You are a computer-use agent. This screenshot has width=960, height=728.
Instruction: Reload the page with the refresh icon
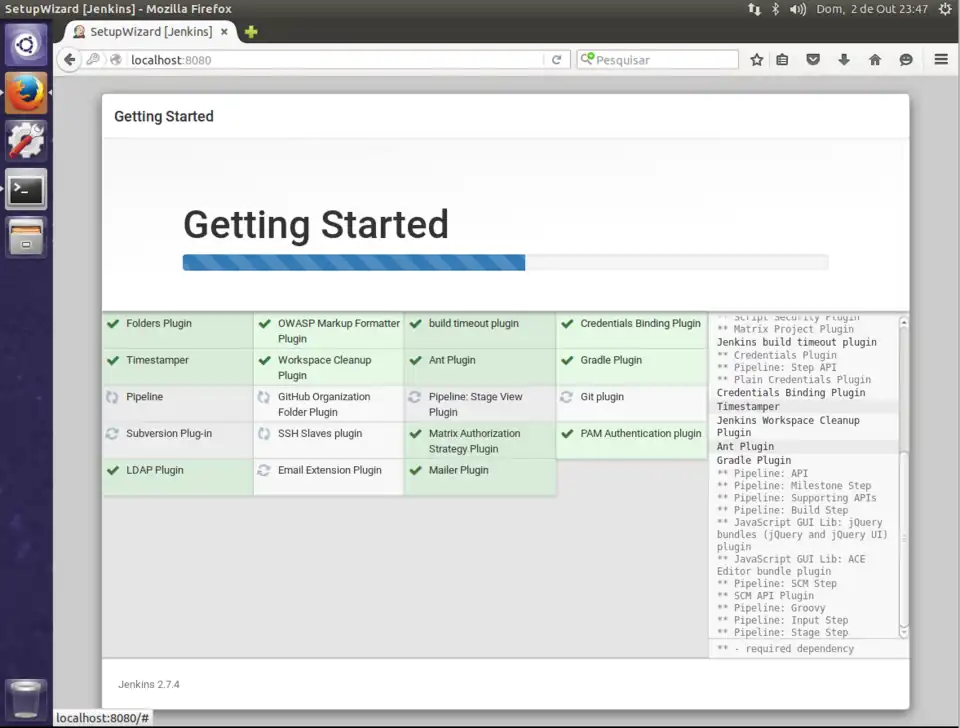pos(557,59)
